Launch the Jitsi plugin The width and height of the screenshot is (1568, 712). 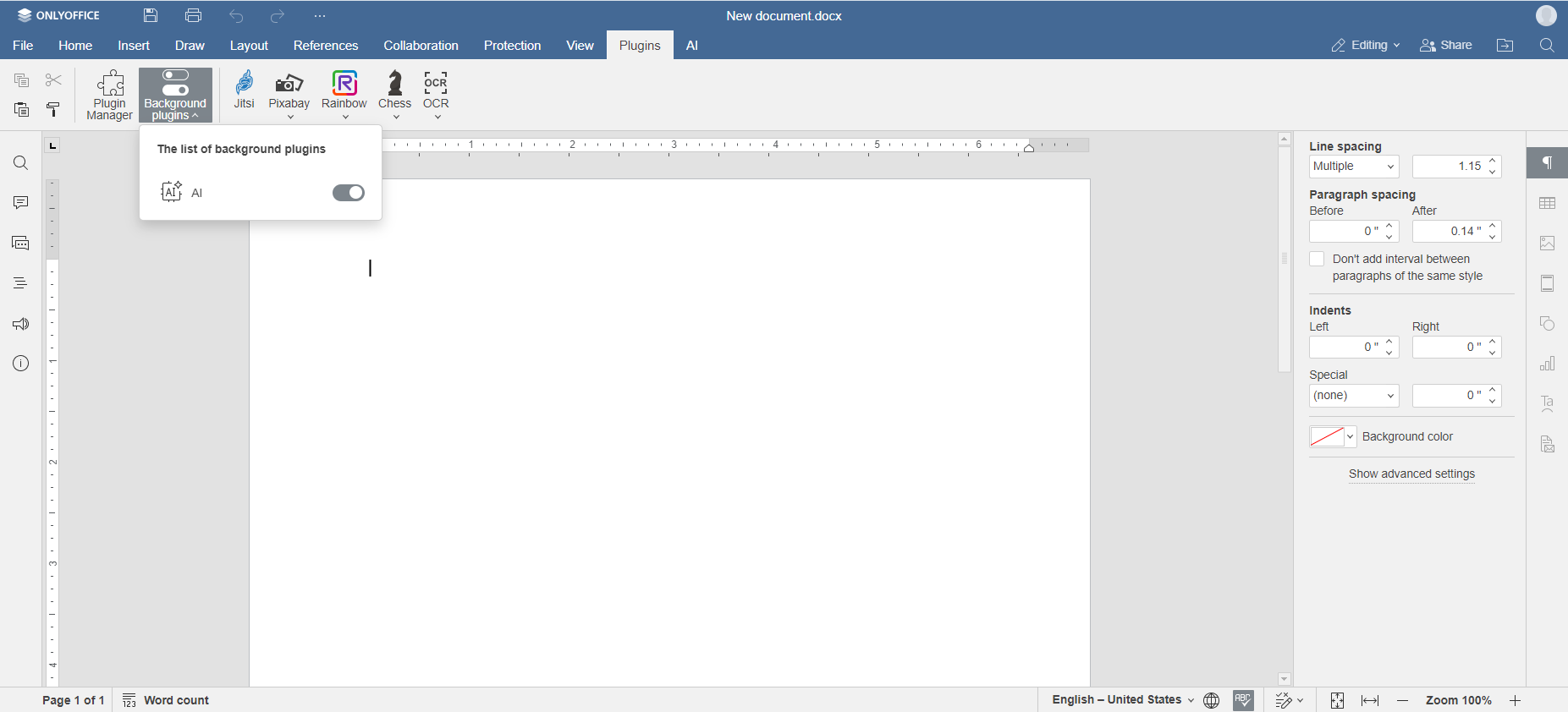[x=244, y=90]
